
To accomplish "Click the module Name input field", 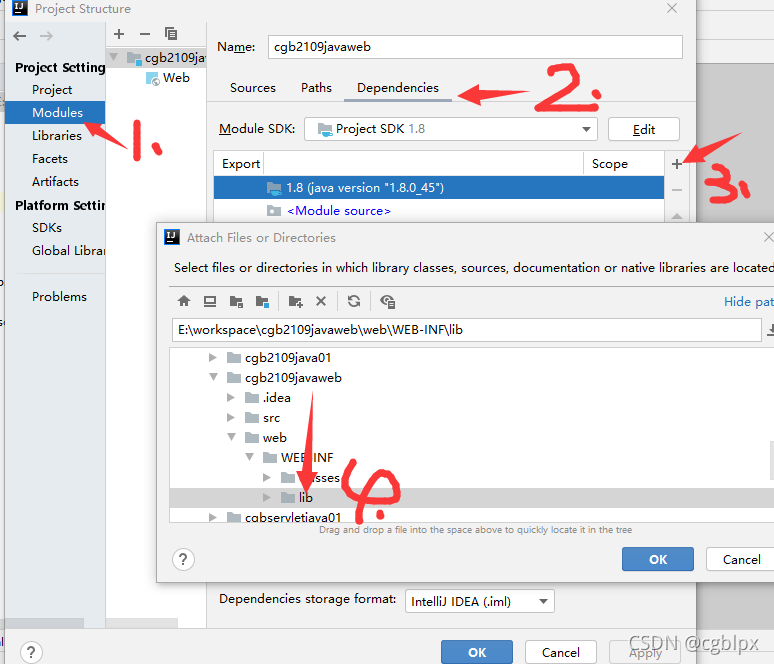I will (x=475, y=47).
